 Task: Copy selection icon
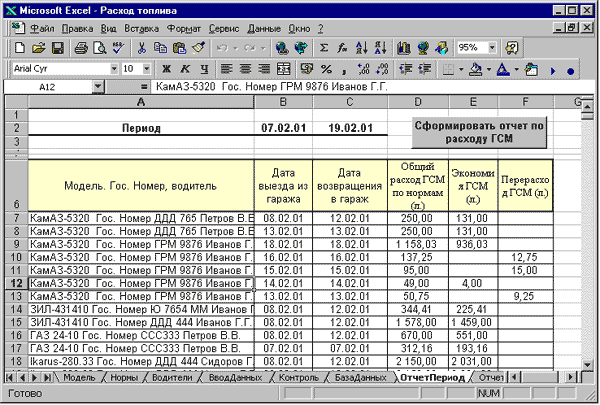(x=160, y=48)
